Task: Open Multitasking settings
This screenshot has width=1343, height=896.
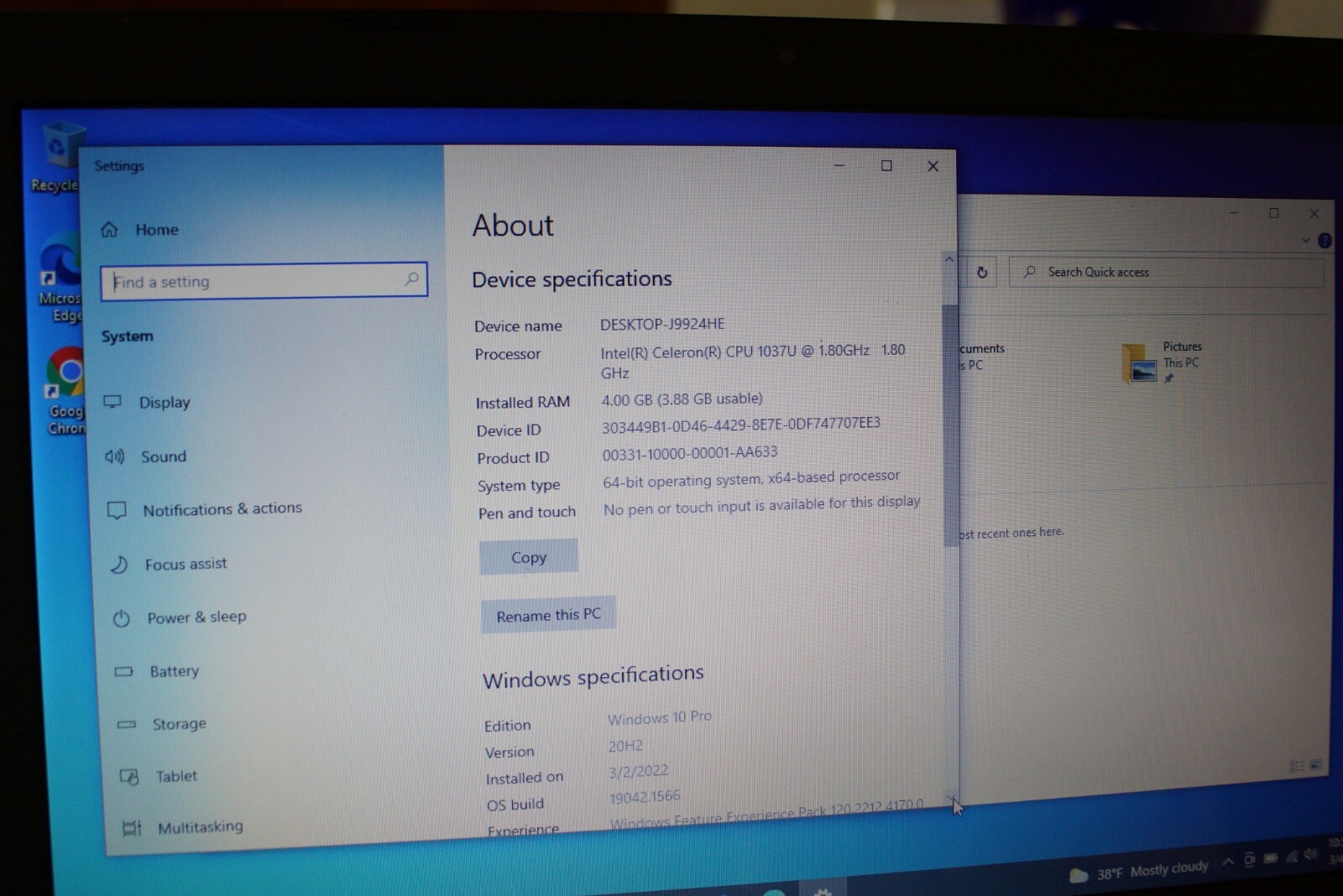Action: (x=182, y=828)
